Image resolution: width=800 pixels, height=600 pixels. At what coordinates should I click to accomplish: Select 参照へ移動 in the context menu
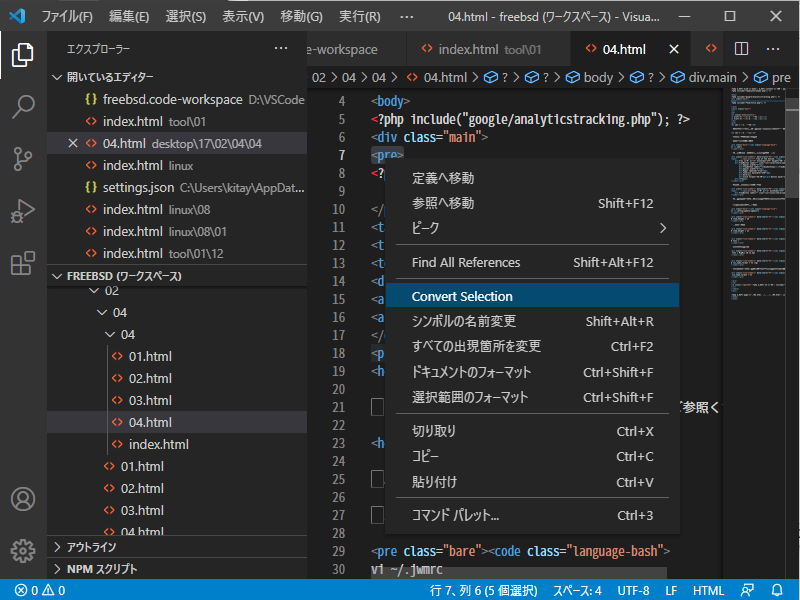coord(532,203)
